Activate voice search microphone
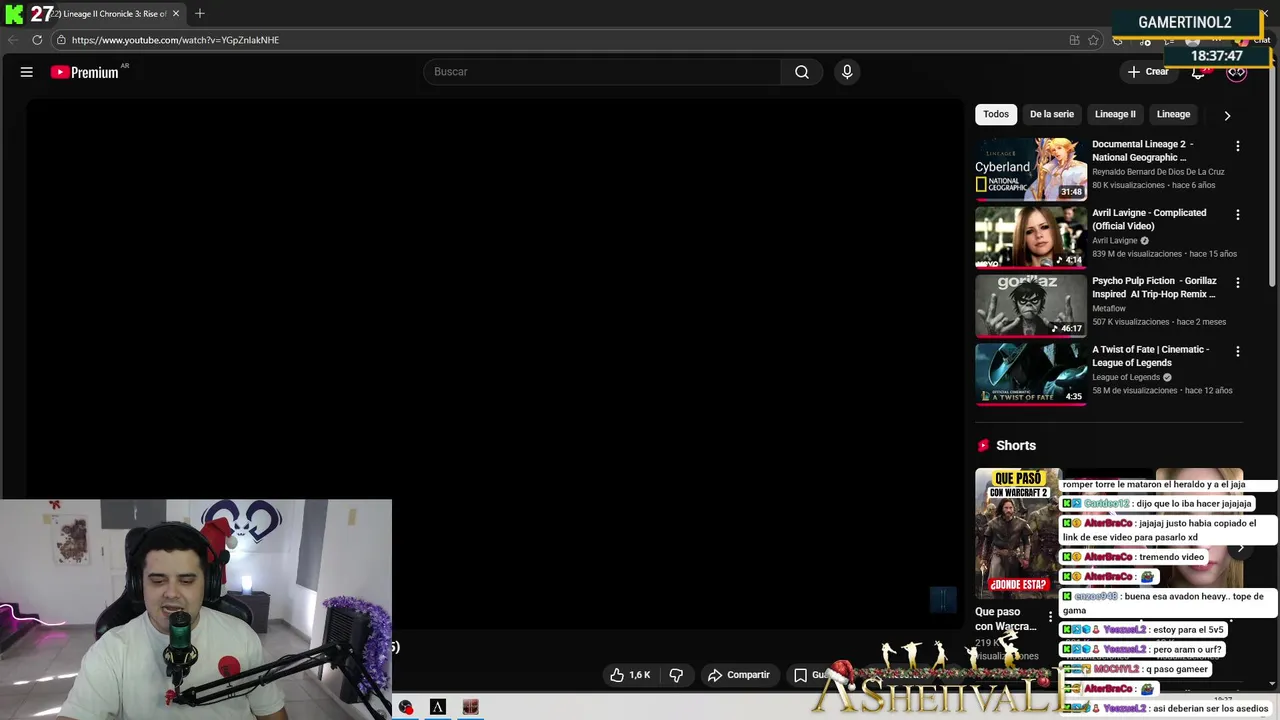Screen dimensions: 1280x720 [847, 72]
